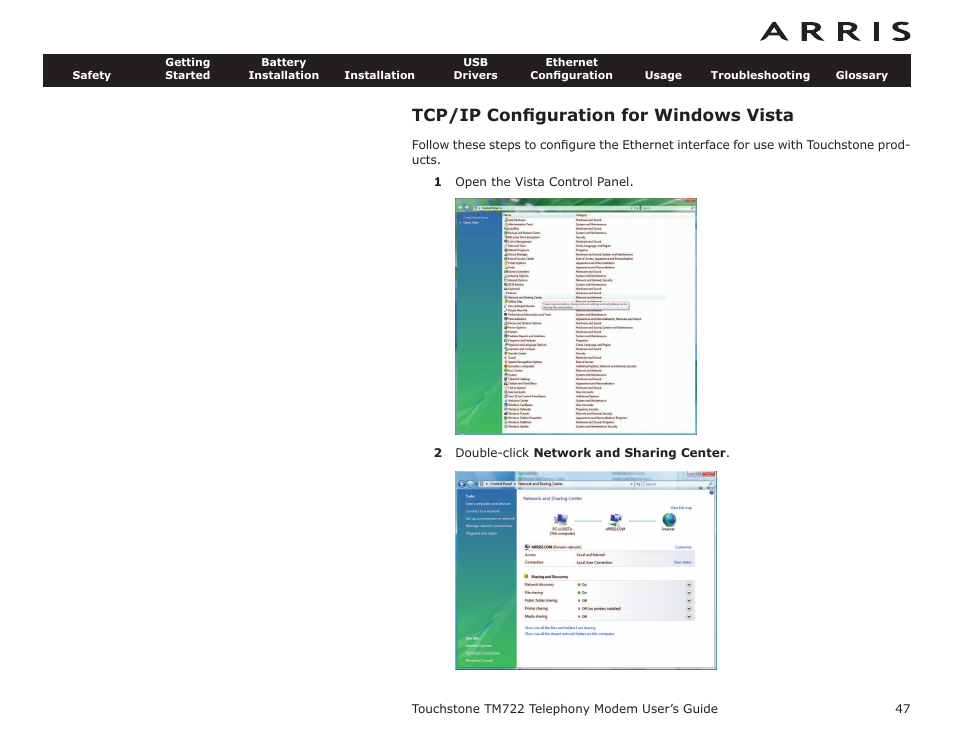Click the page number 47
Viewport: 954px width, 738px height.
[x=902, y=709]
